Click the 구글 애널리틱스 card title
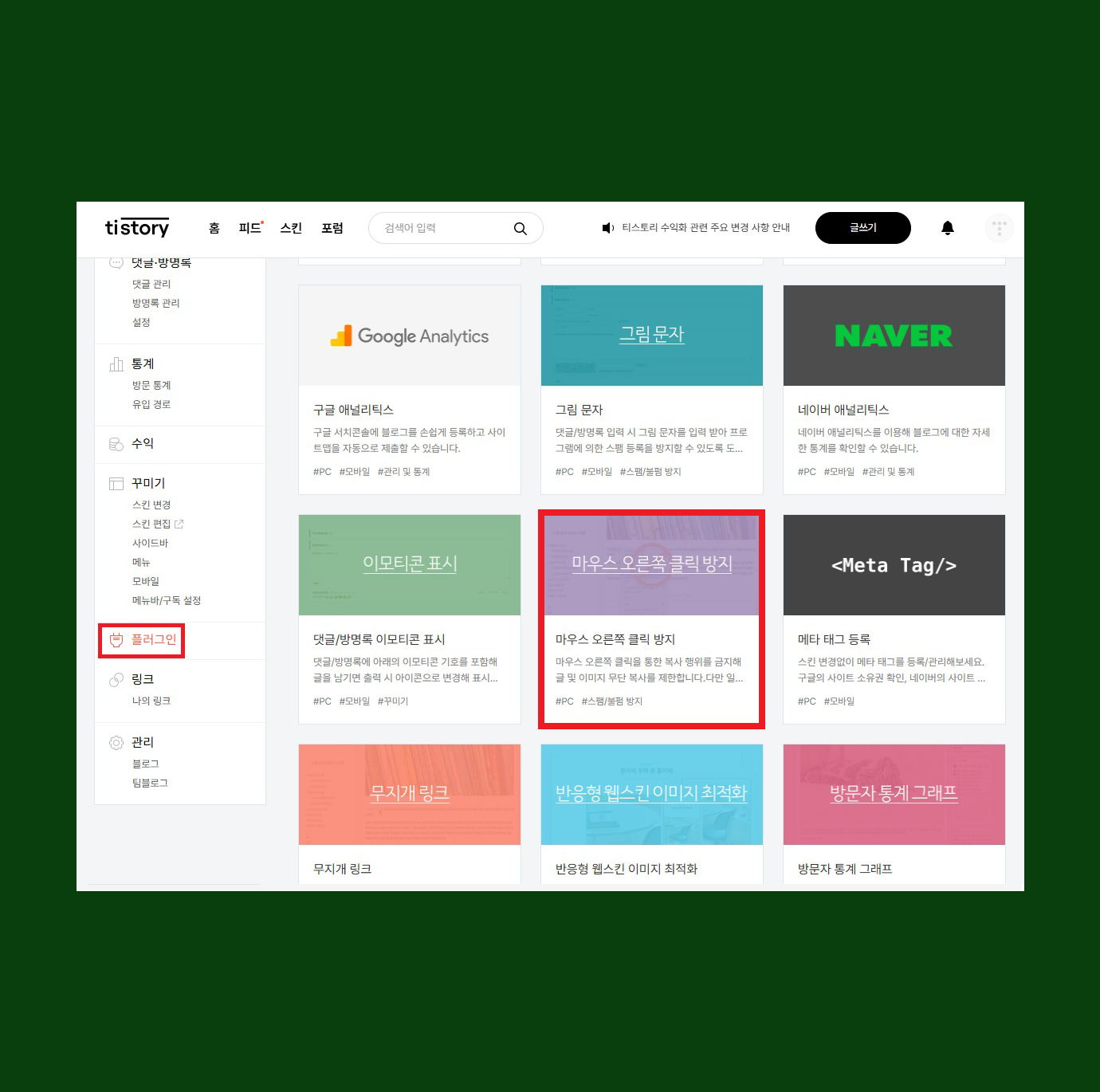This screenshot has width=1100, height=1092. coord(354,410)
